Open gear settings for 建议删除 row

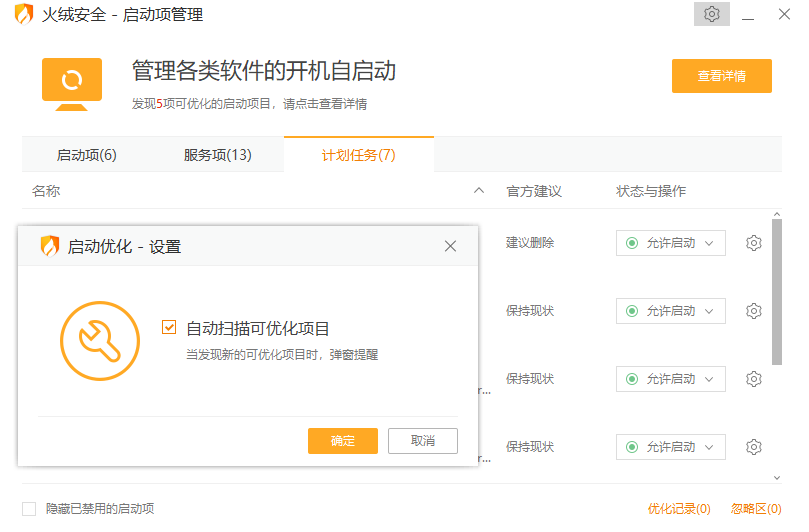753,243
